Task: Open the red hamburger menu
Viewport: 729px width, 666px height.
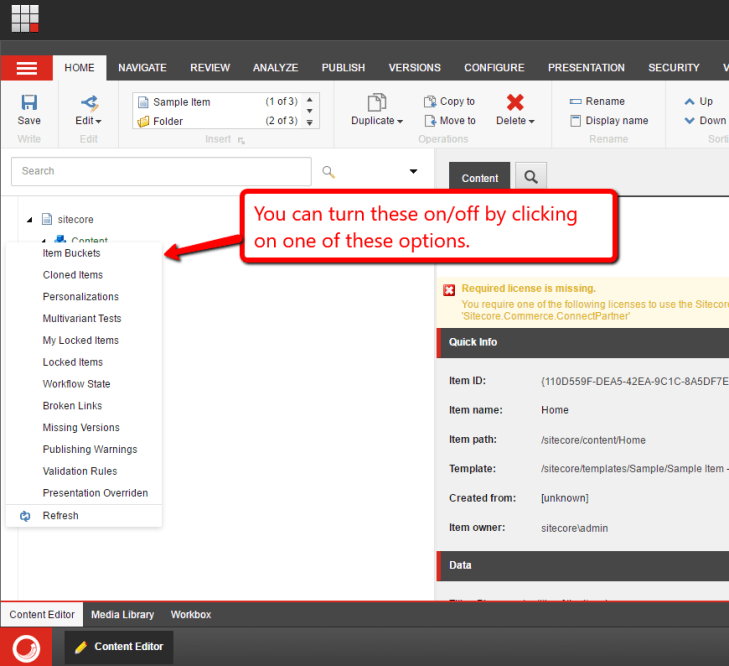Action: [27, 68]
